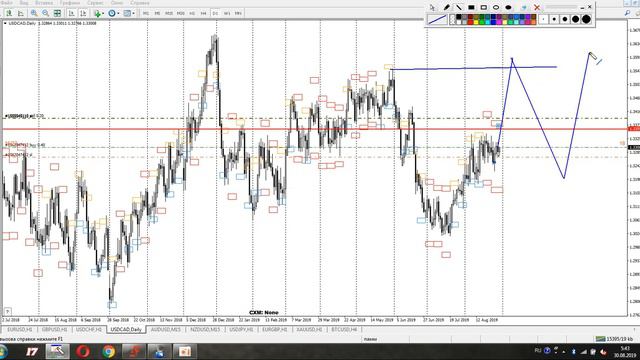
Task: Select the M30 timeframe button
Action: [x=180, y=13]
